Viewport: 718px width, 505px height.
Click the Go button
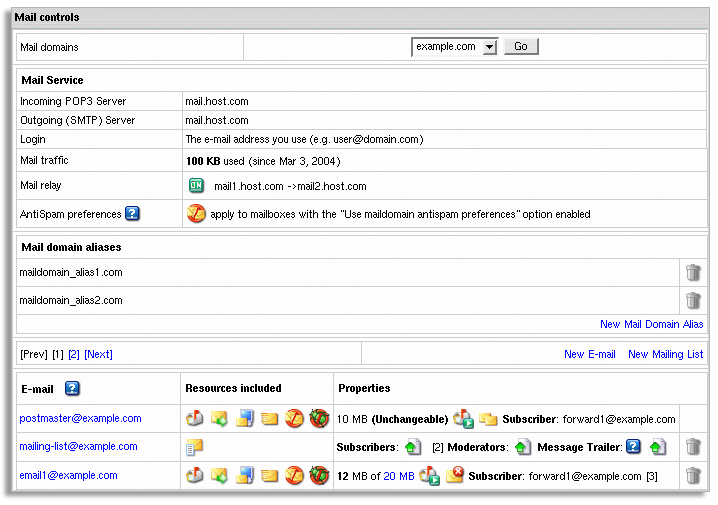coord(521,46)
